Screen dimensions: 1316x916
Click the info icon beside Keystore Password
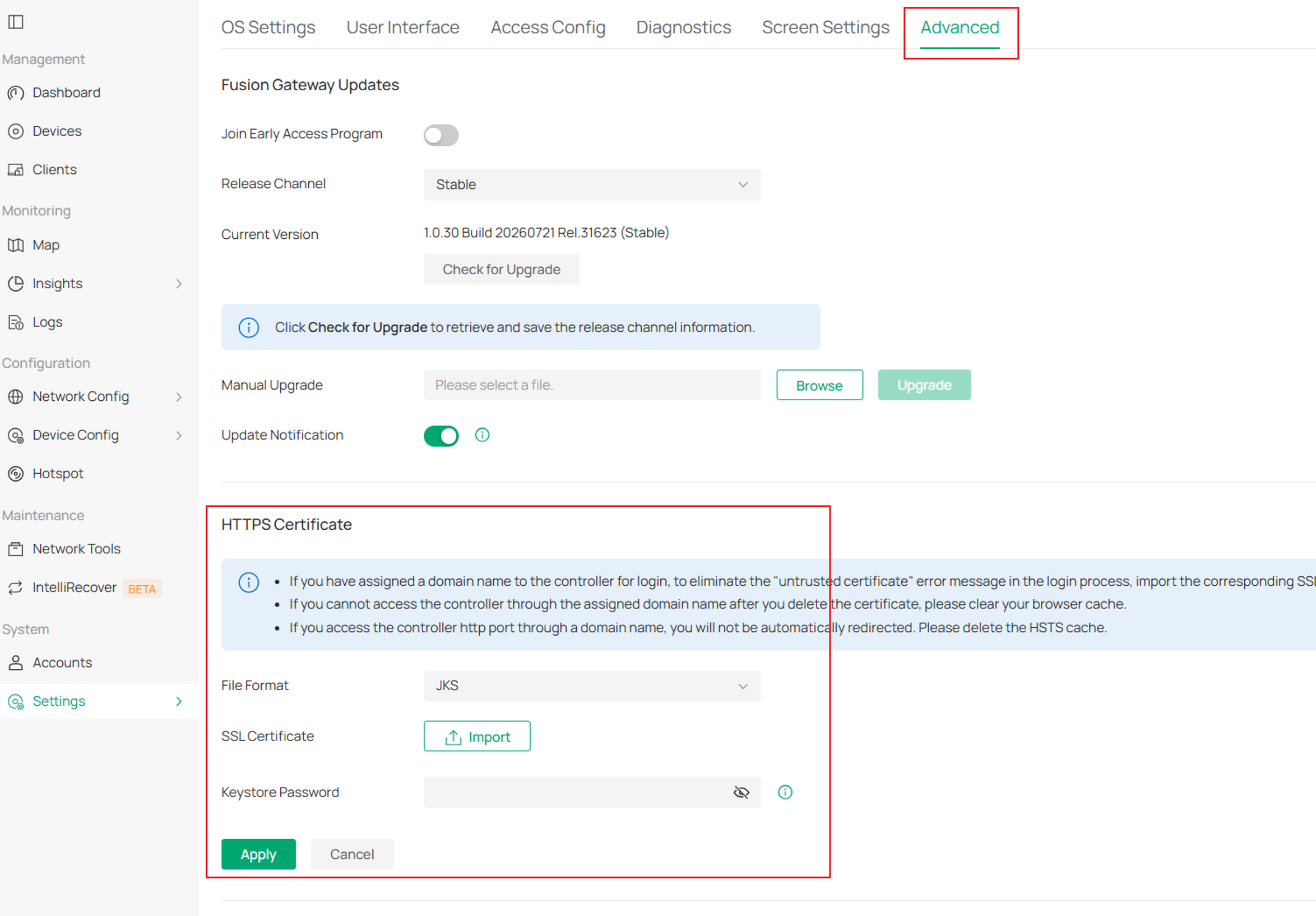785,793
